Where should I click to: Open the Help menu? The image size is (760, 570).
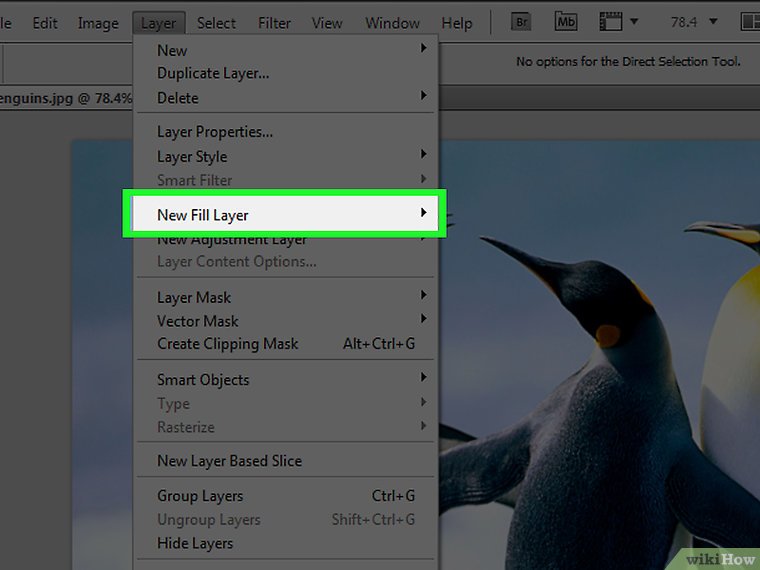coord(457,23)
